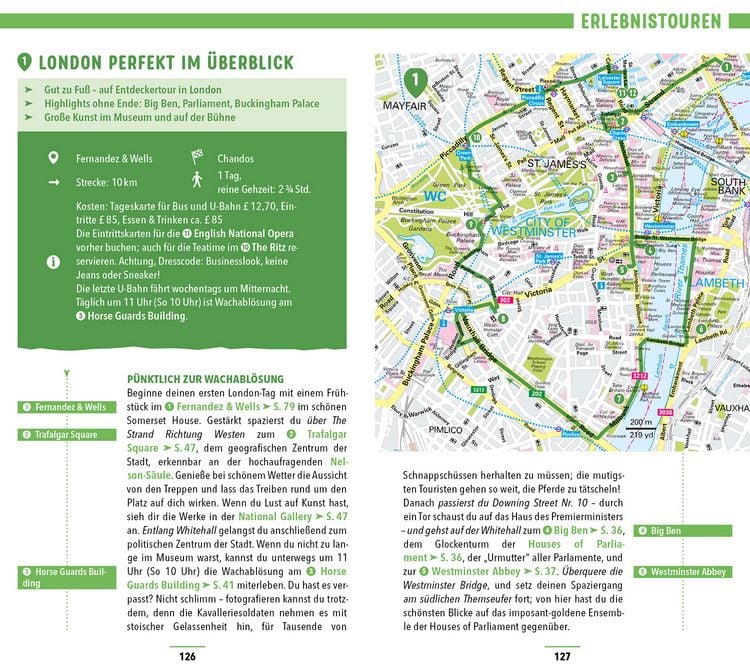Open the Westminster Abbey sidebar label
Screen dimensions: 750x672
point(683,572)
